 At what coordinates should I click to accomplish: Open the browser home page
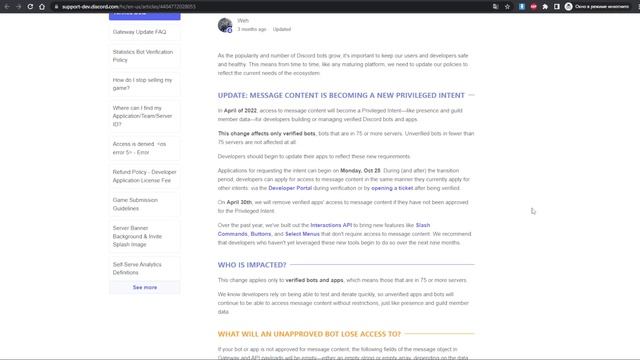coord(42,7)
